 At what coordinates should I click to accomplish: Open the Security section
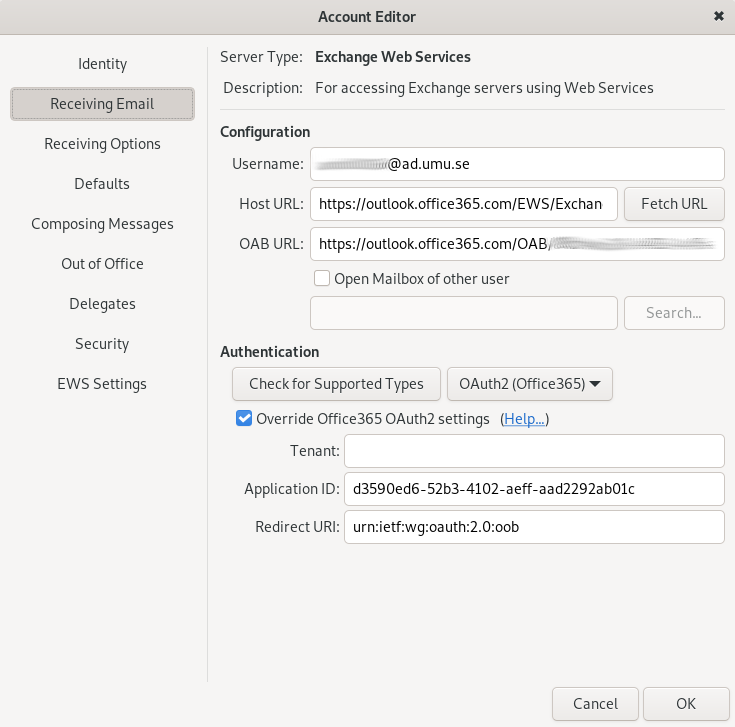tap(102, 344)
